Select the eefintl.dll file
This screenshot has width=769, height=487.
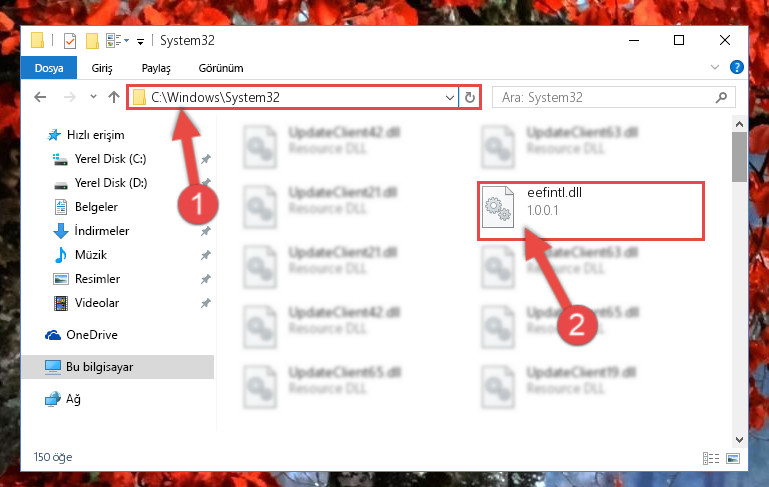591,210
